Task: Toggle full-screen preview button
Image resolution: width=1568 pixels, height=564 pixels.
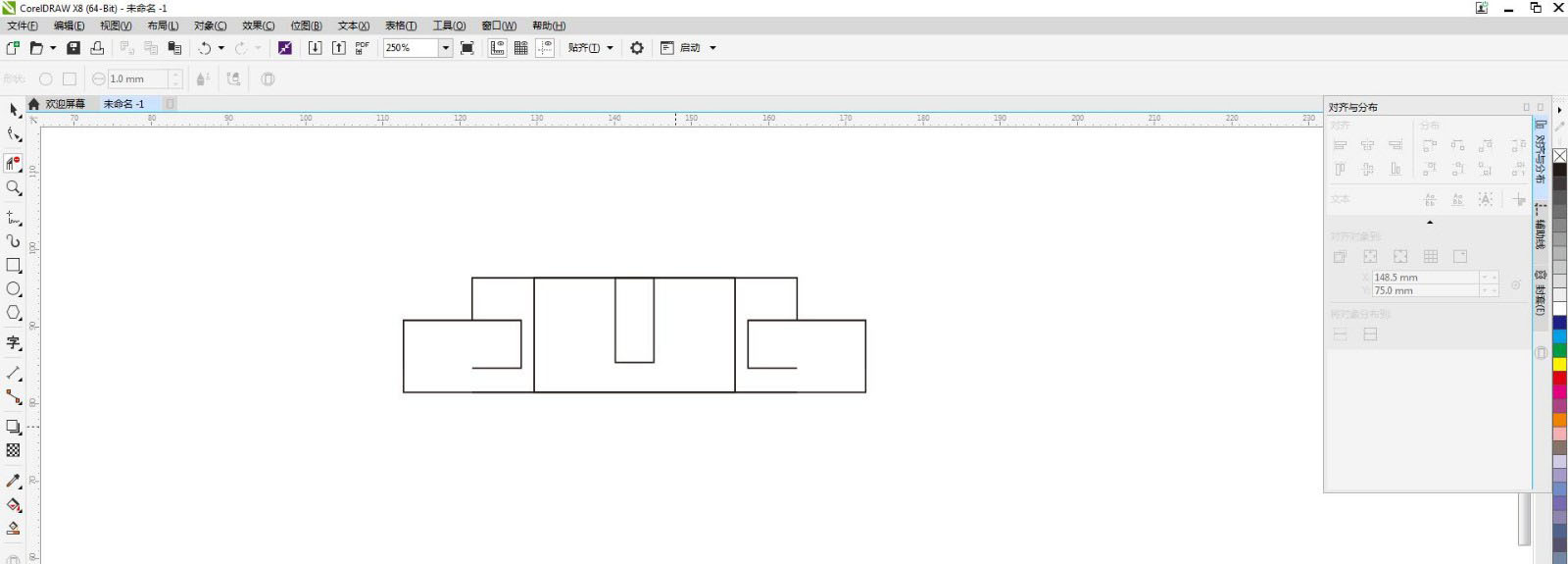Action: pos(467,48)
